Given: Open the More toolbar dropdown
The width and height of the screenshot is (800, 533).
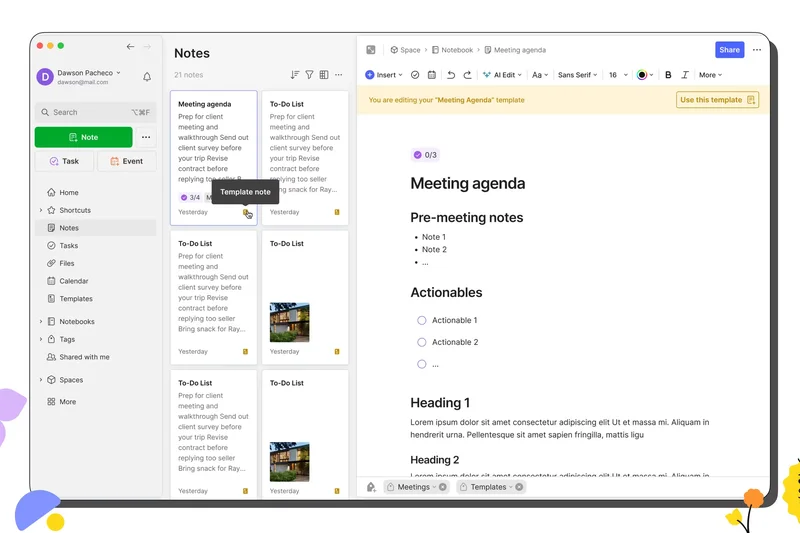Looking at the screenshot, I should [x=710, y=75].
